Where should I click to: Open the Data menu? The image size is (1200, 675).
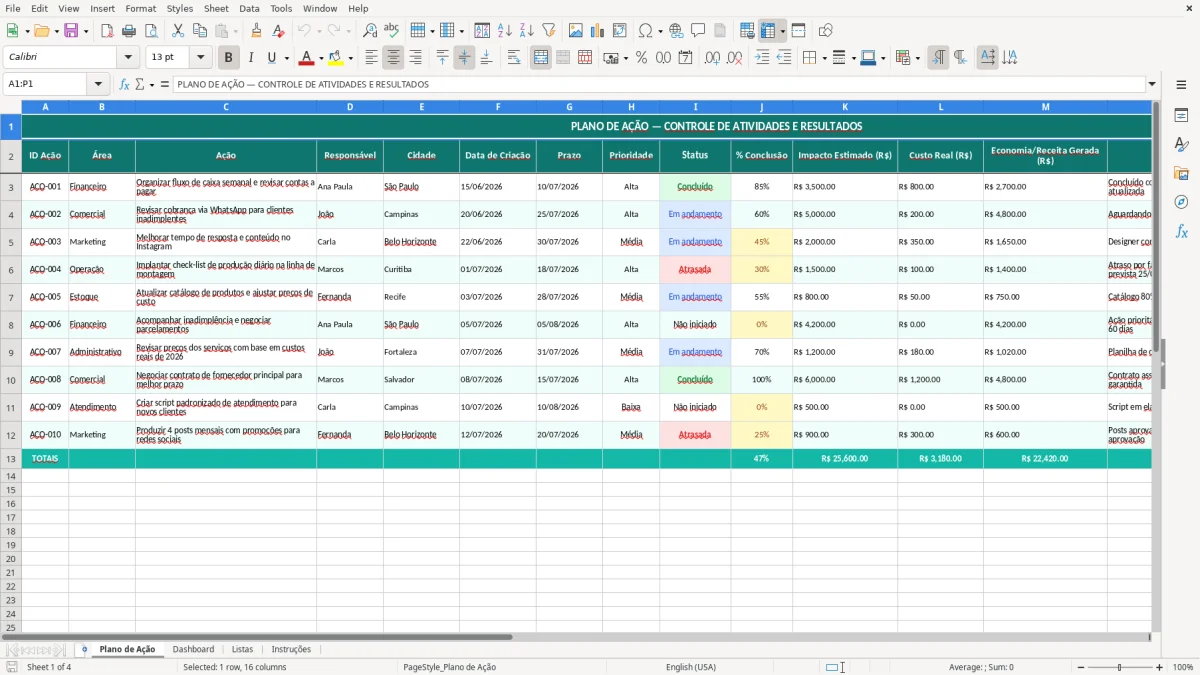pos(249,8)
